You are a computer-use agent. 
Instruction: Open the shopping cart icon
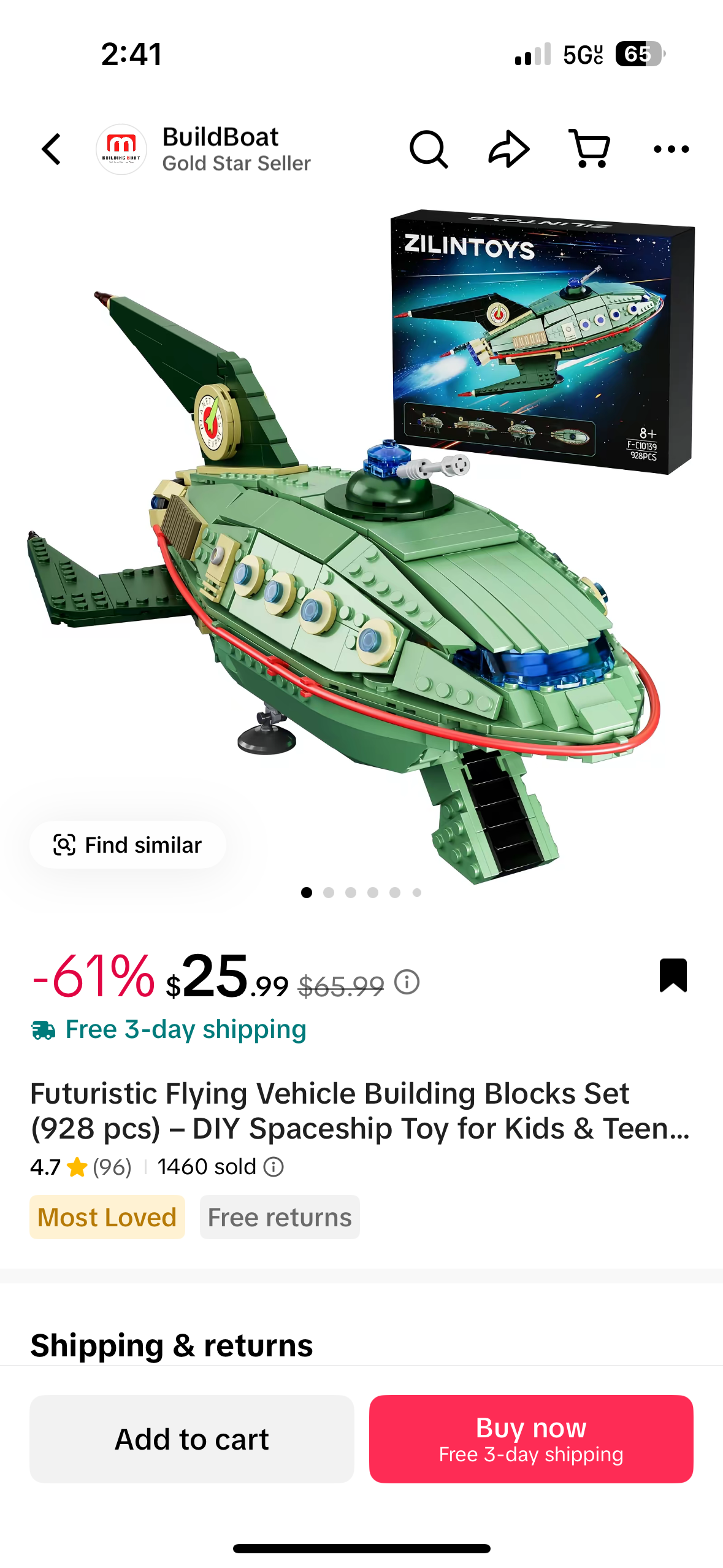(x=589, y=149)
